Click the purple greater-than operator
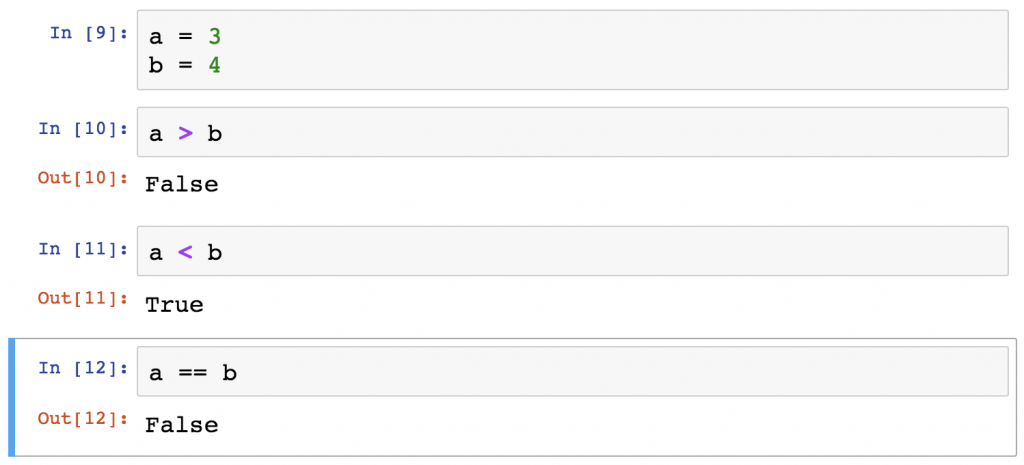Image resolution: width=1024 pixels, height=465 pixels. click(185, 135)
